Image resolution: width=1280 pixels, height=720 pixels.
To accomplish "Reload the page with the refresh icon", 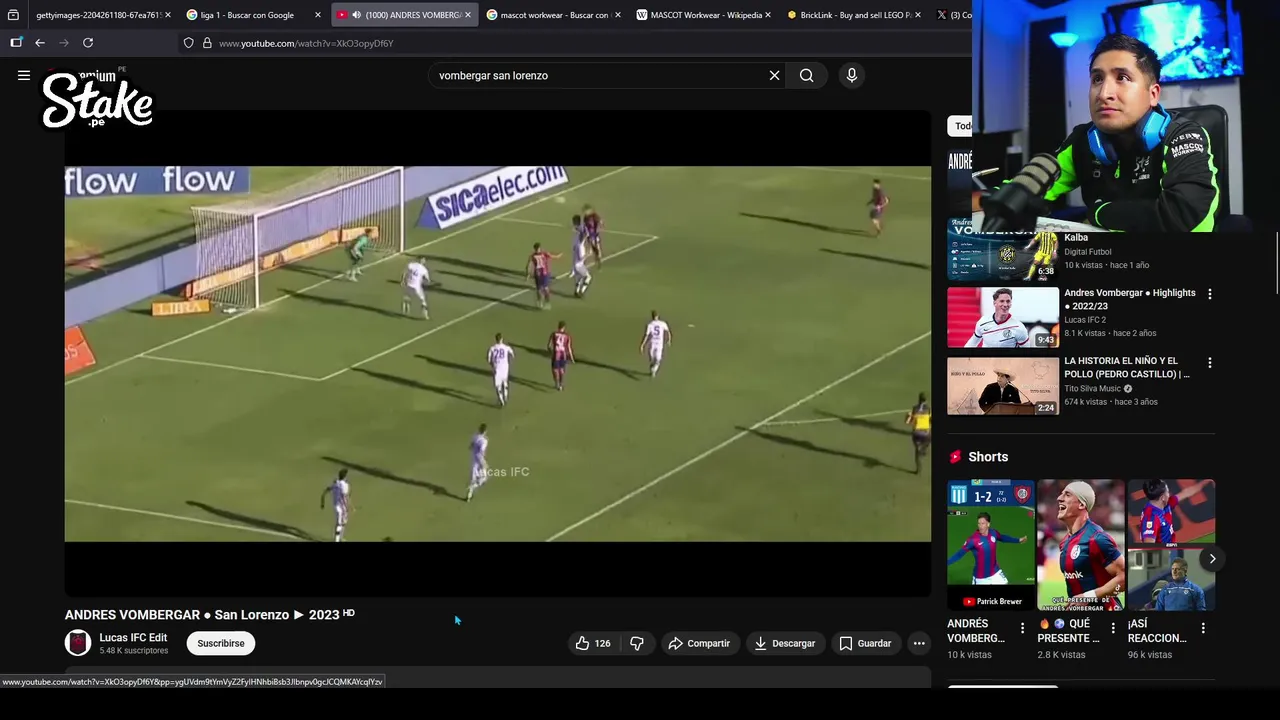I will point(88,43).
